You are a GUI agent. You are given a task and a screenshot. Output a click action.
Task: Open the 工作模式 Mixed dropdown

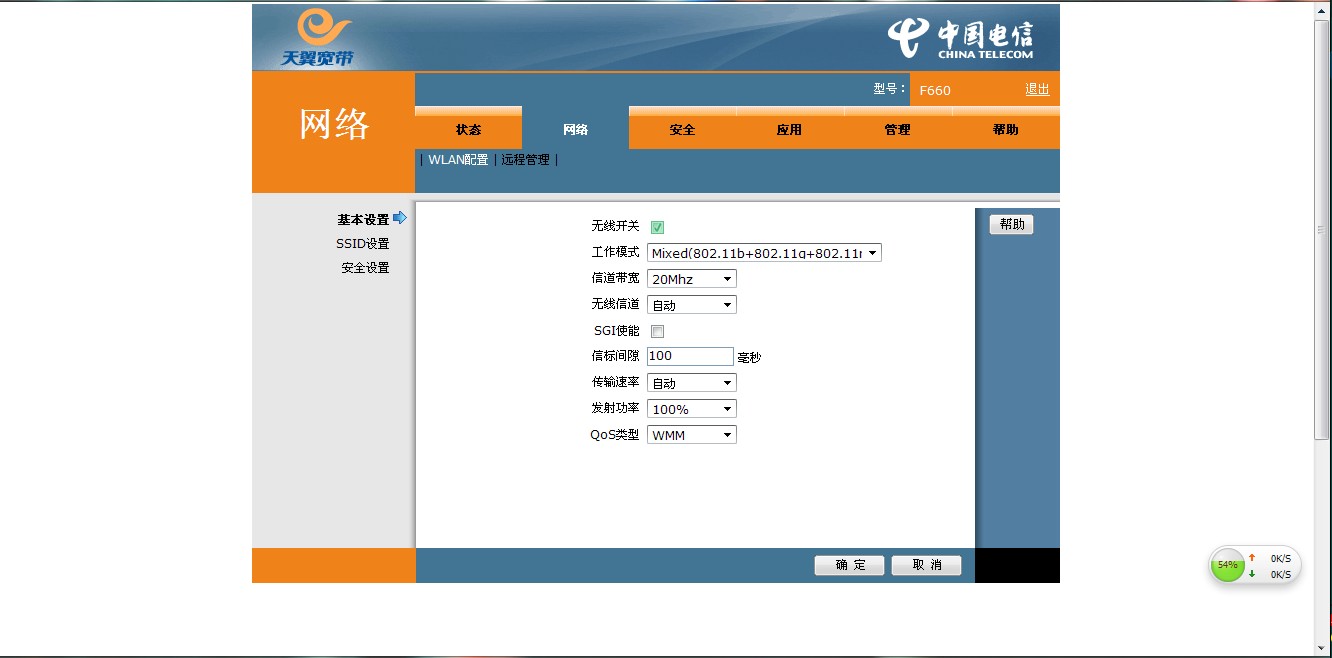(764, 253)
